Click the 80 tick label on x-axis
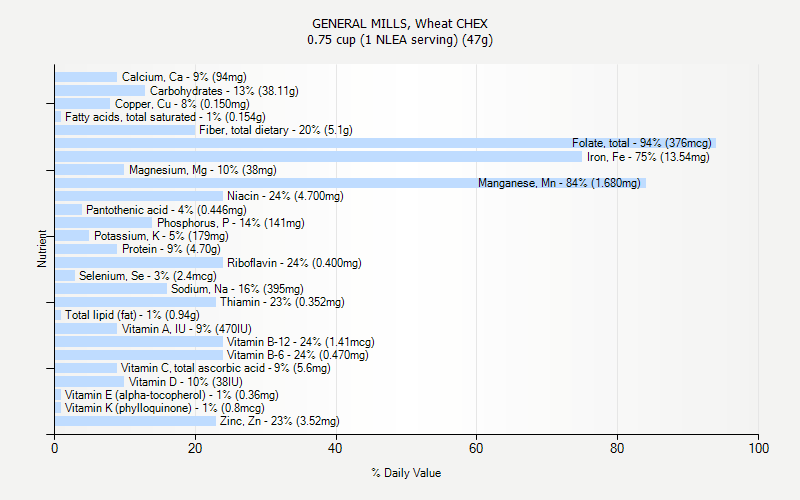800x500 pixels. point(617,448)
